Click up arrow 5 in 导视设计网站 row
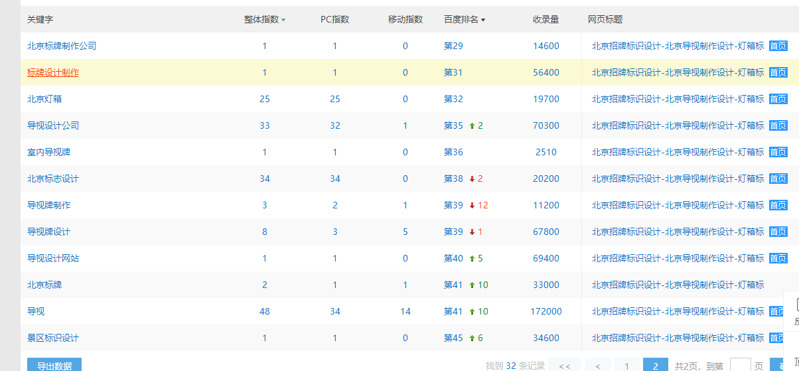 [x=476, y=258]
